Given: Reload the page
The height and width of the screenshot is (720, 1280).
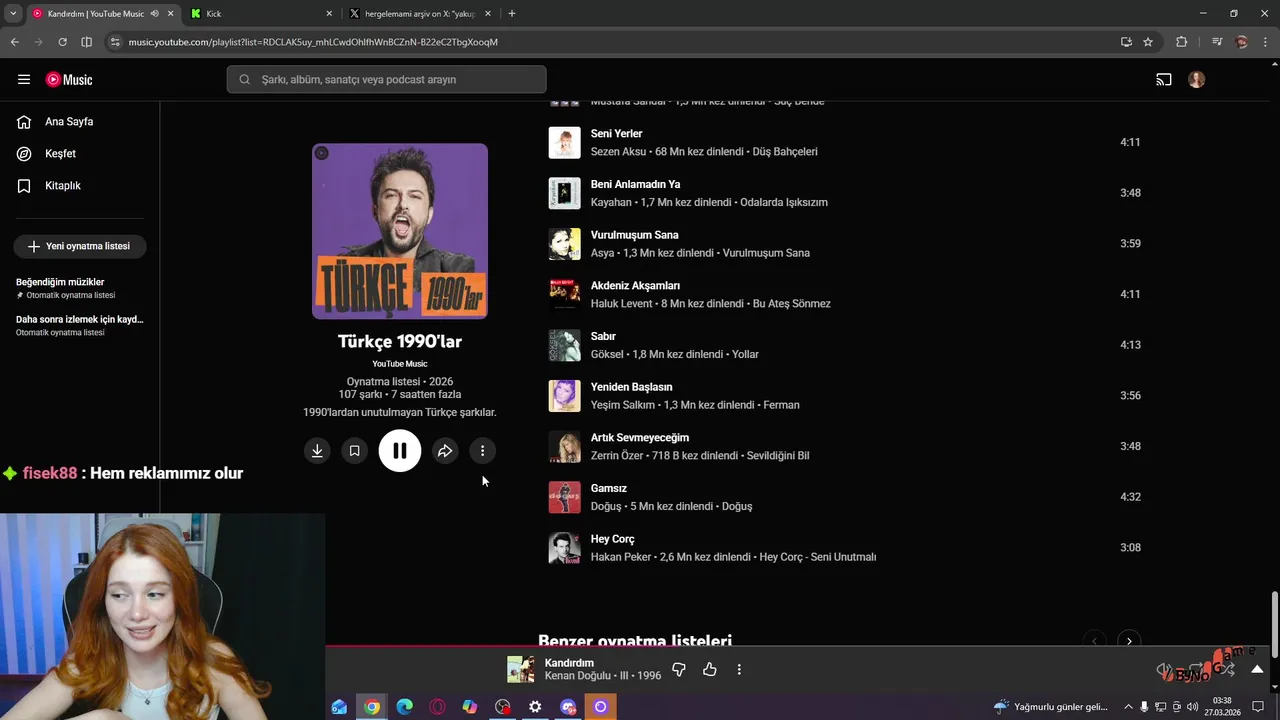Looking at the screenshot, I should 62,42.
